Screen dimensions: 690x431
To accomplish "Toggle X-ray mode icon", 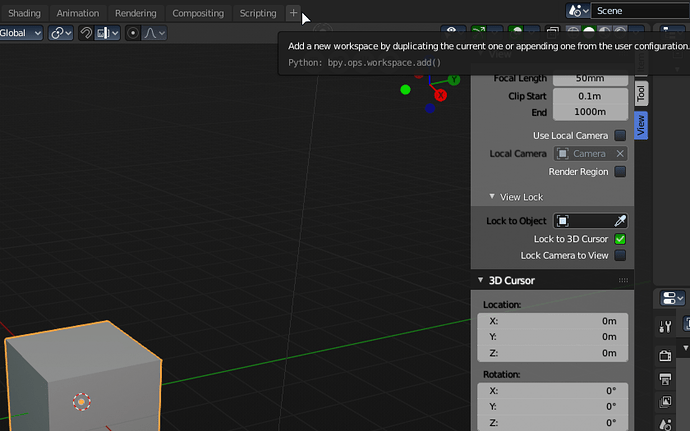I will coord(552,32).
